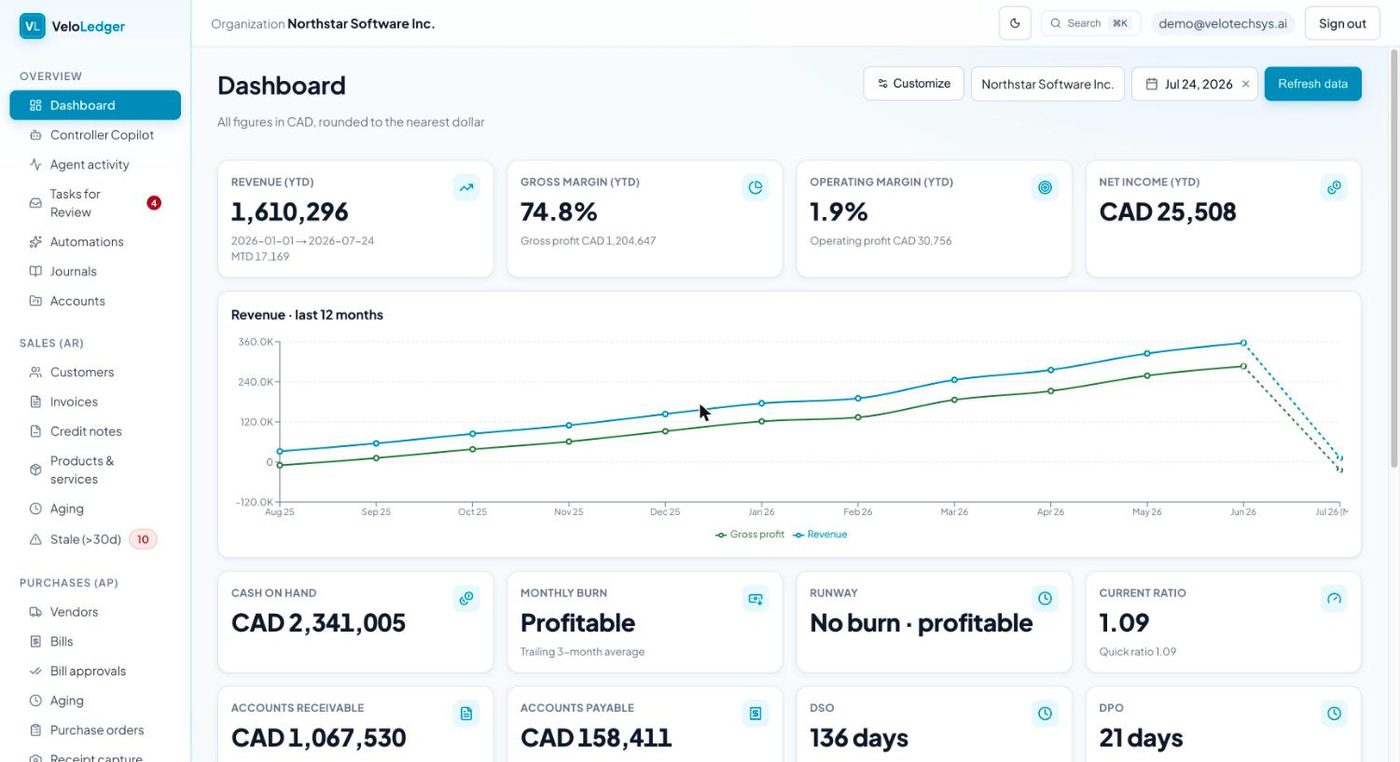Click the Jan 26 Gross profit data point

coord(761,421)
